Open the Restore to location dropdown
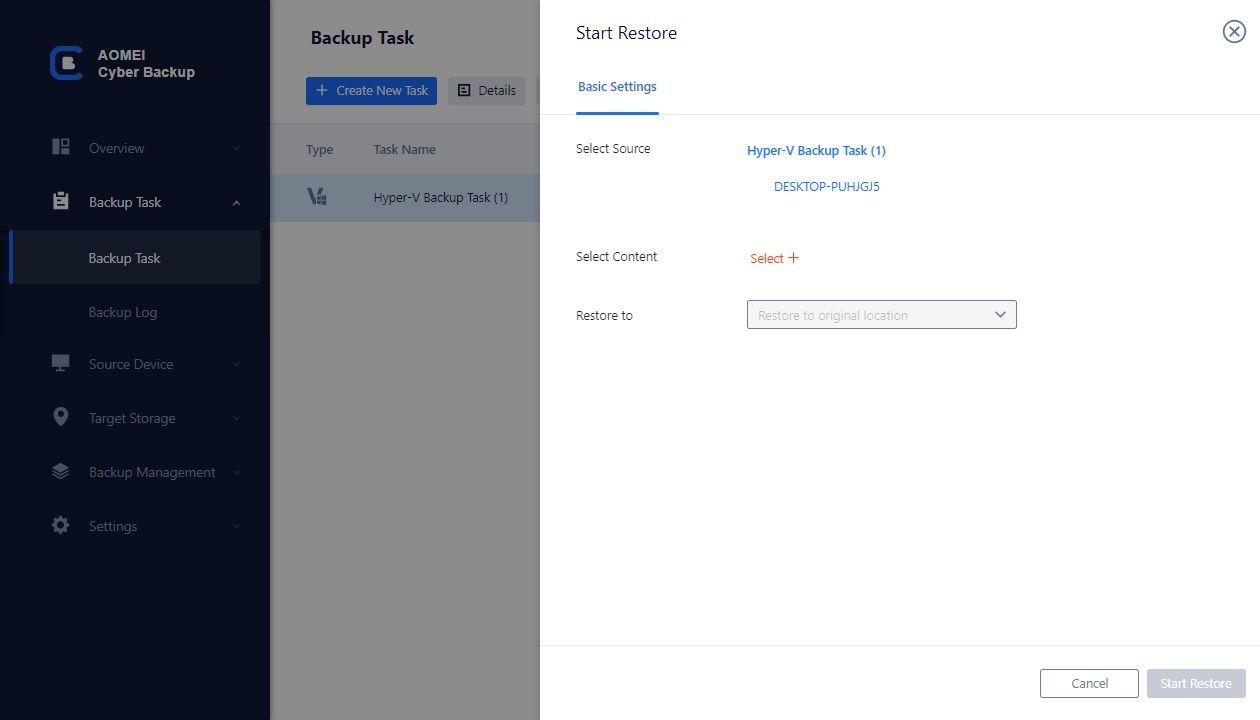1260x720 pixels. [881, 315]
